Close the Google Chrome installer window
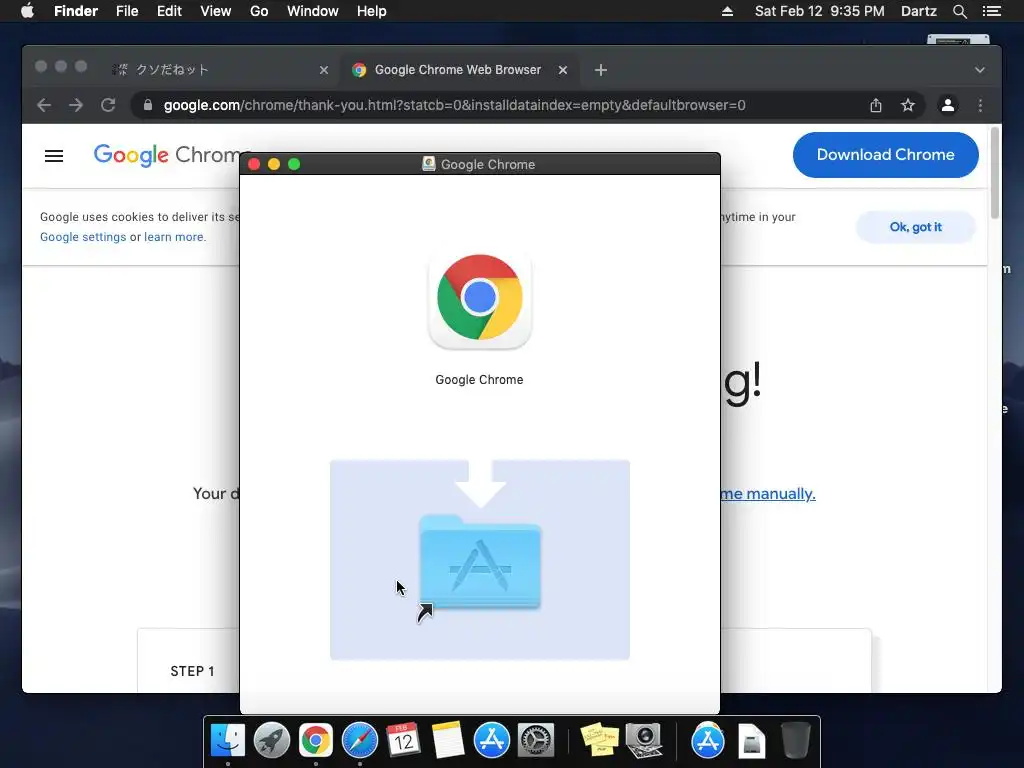 [x=254, y=165]
